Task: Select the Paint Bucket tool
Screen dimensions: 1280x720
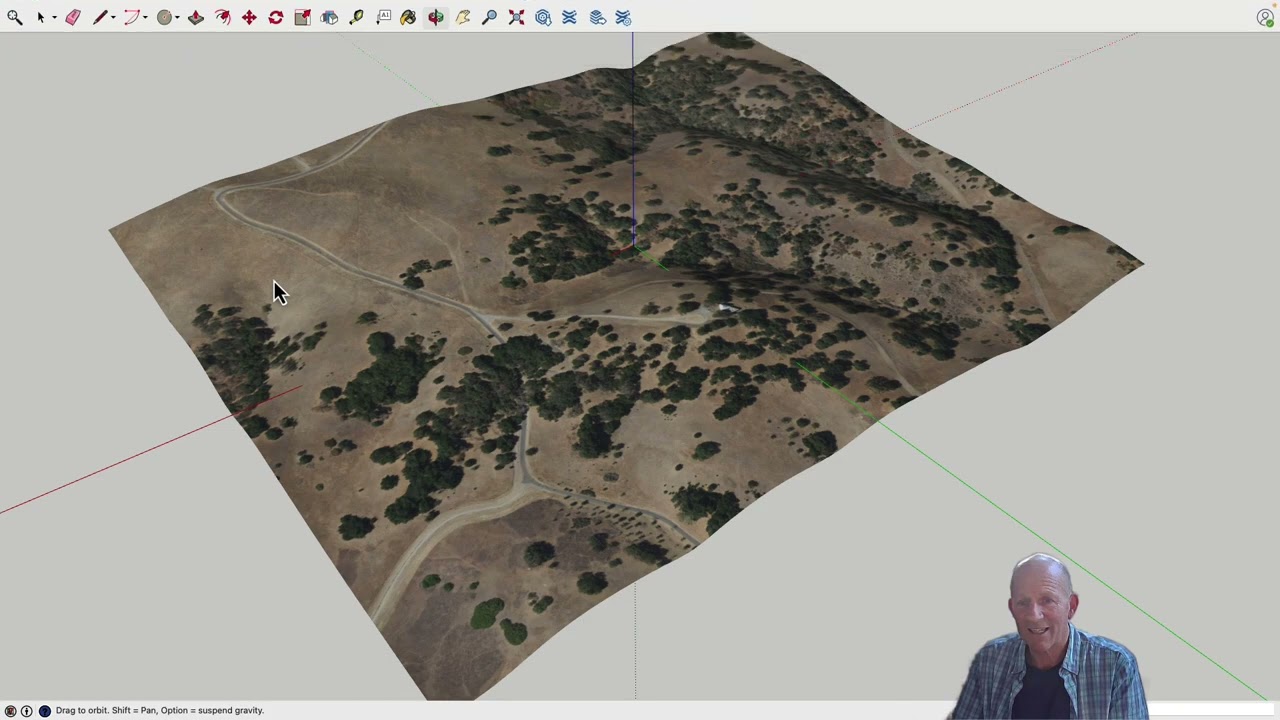Action: [x=408, y=17]
